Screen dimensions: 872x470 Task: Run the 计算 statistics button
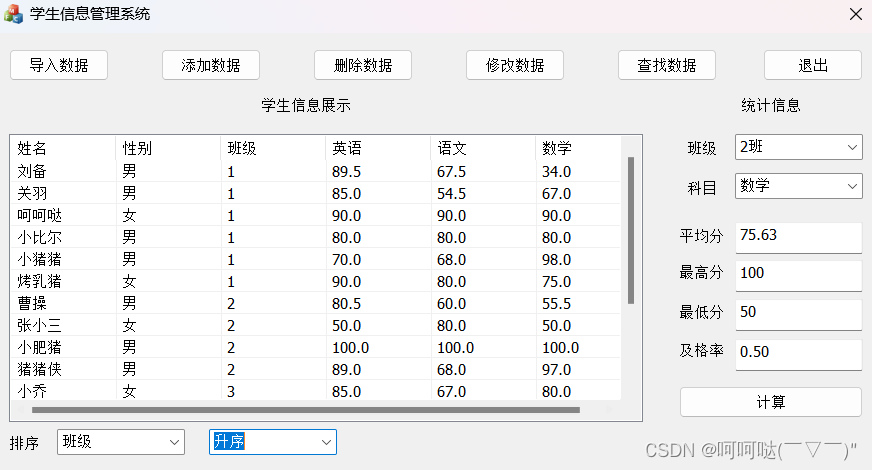pyautogui.click(x=771, y=402)
